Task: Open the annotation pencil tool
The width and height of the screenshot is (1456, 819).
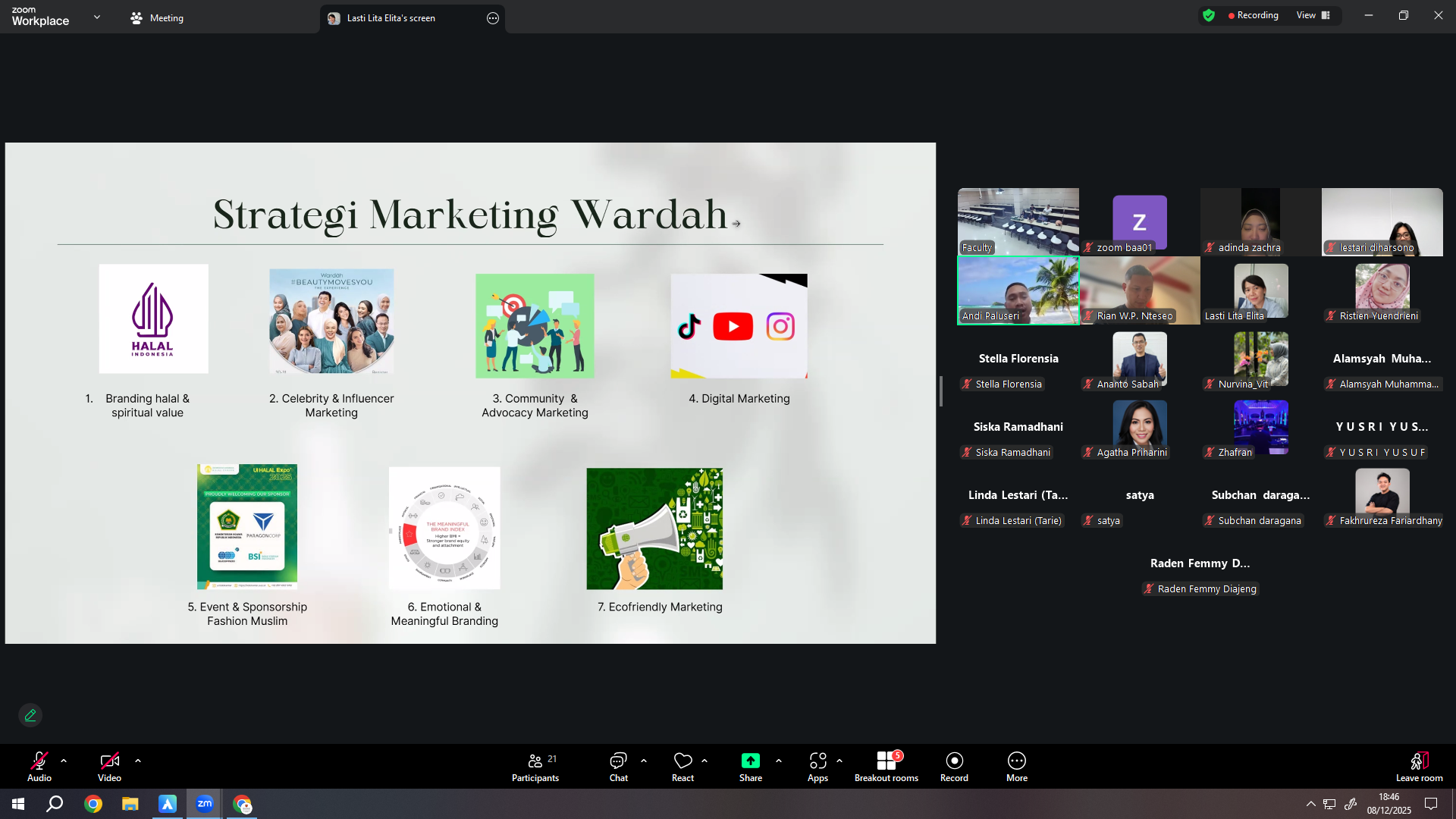Action: click(30, 715)
